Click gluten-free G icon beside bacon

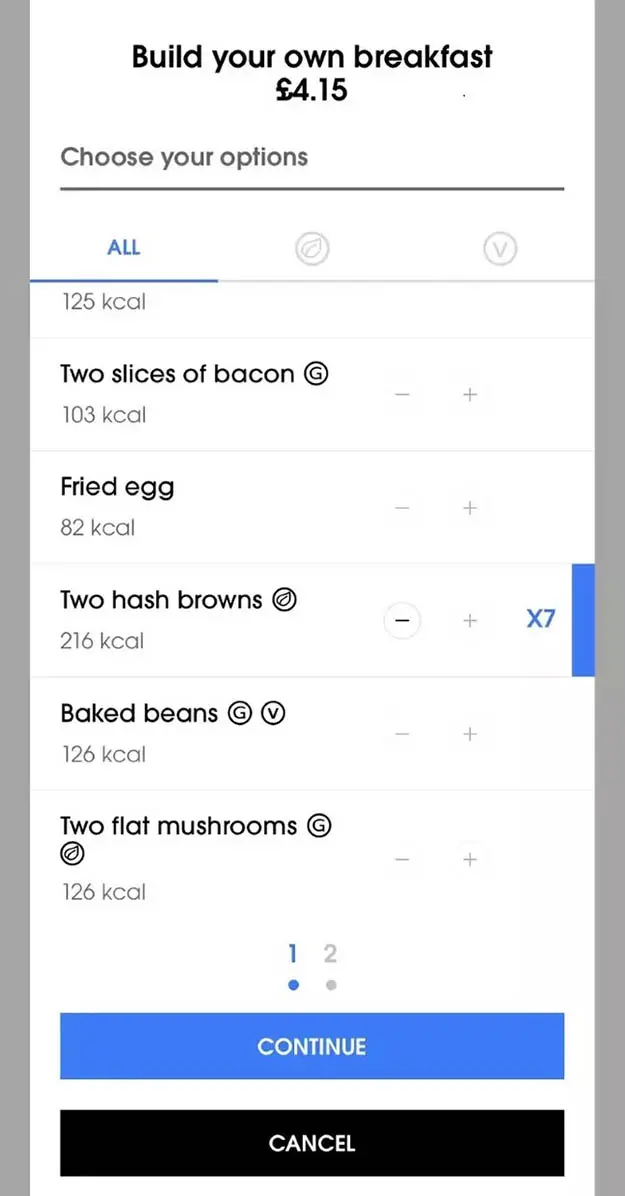coord(316,375)
